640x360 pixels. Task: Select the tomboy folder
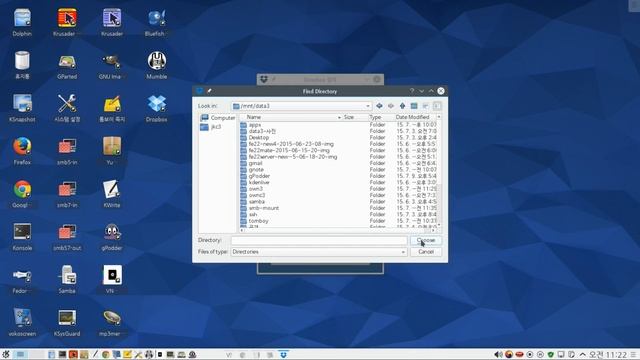254,221
